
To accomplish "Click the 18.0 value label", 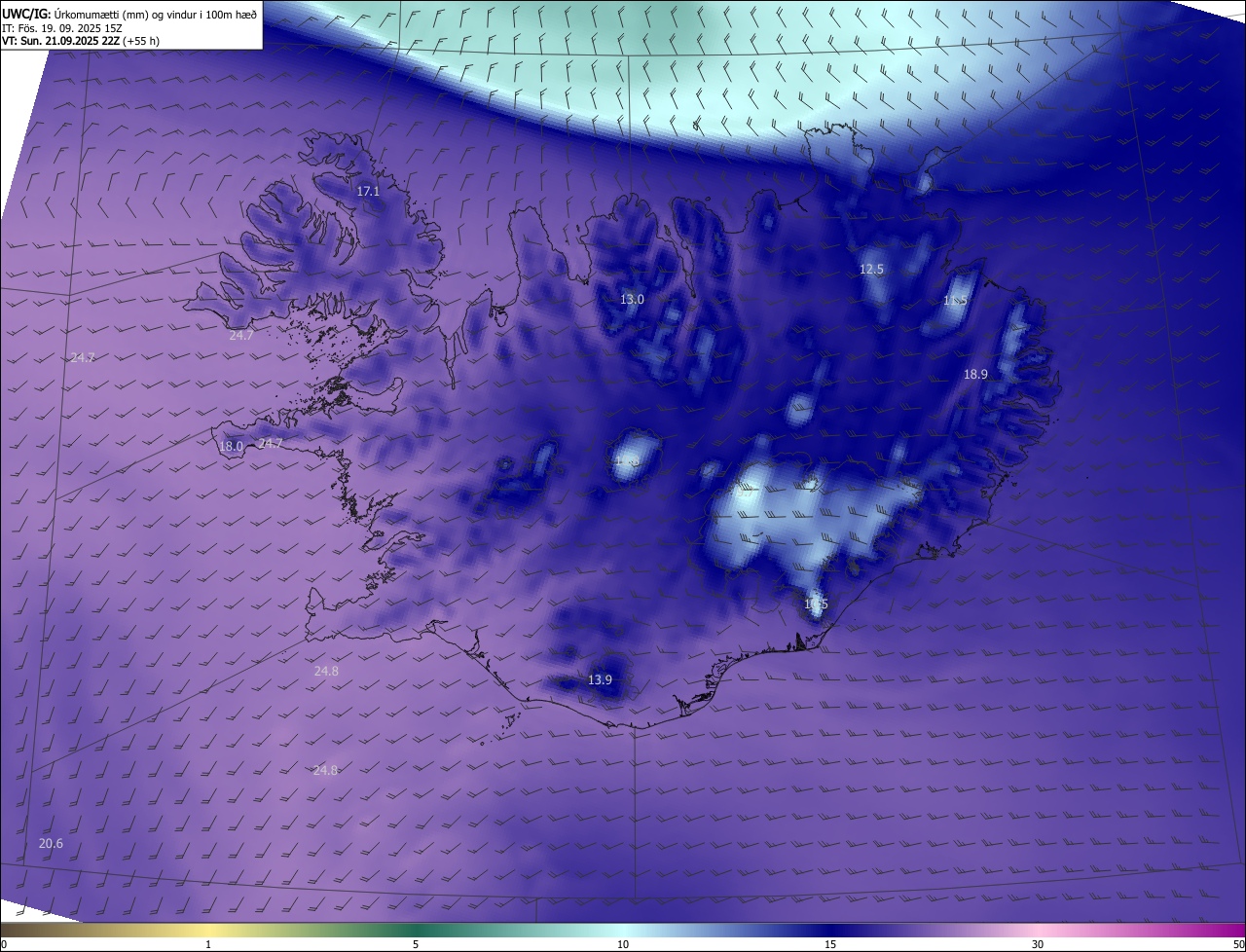I will (231, 447).
